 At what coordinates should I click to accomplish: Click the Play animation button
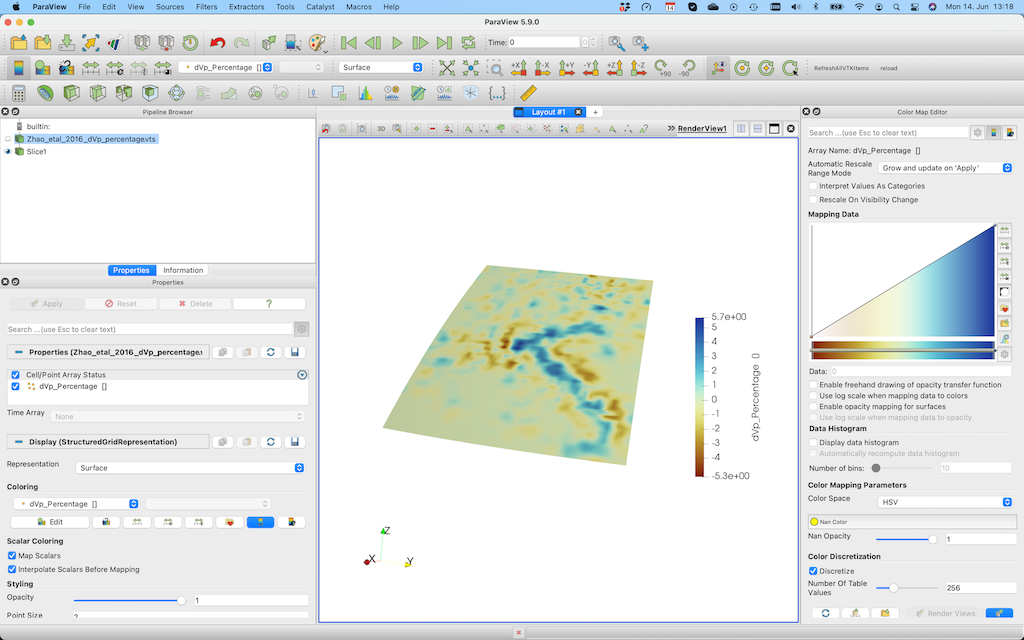pos(397,43)
